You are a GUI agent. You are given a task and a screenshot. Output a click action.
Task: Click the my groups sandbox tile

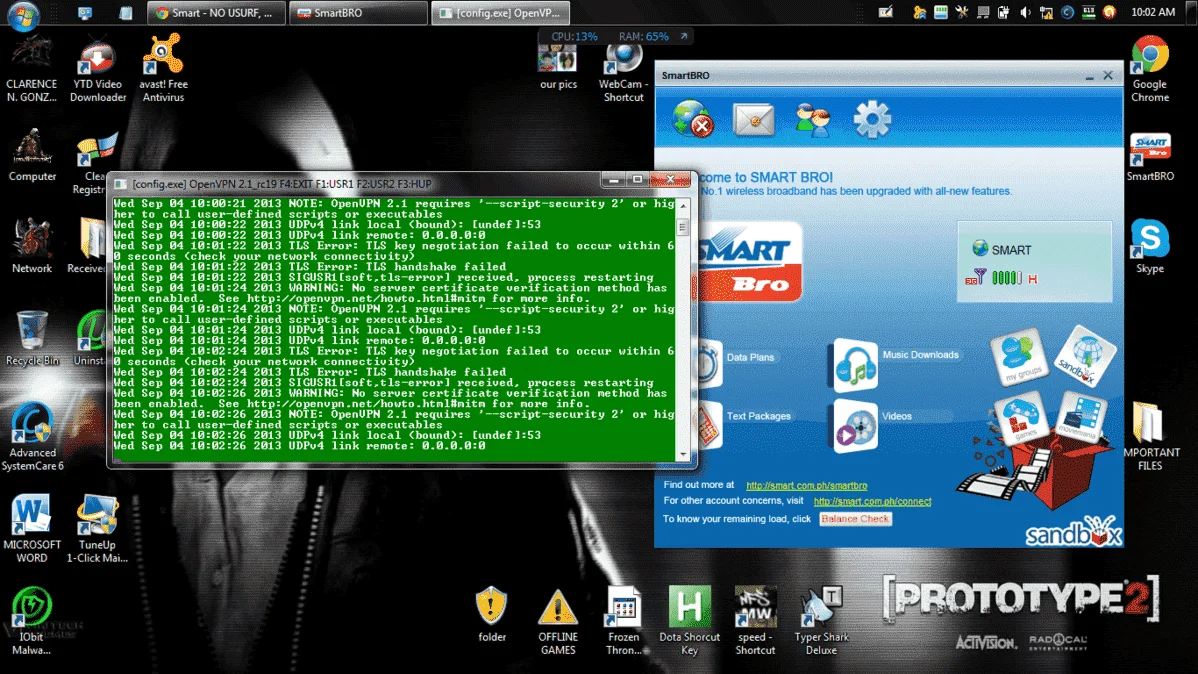[1019, 356]
